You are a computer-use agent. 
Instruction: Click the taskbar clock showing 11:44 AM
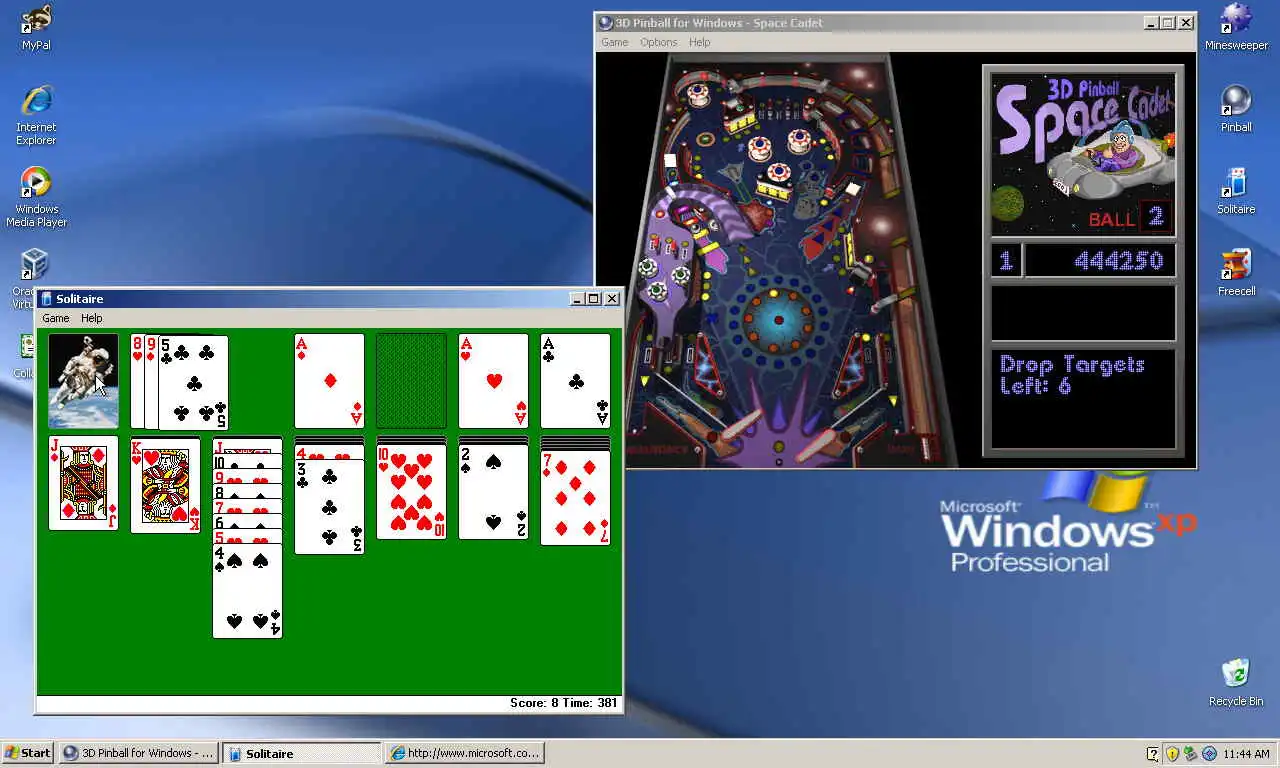pyautogui.click(x=1246, y=754)
